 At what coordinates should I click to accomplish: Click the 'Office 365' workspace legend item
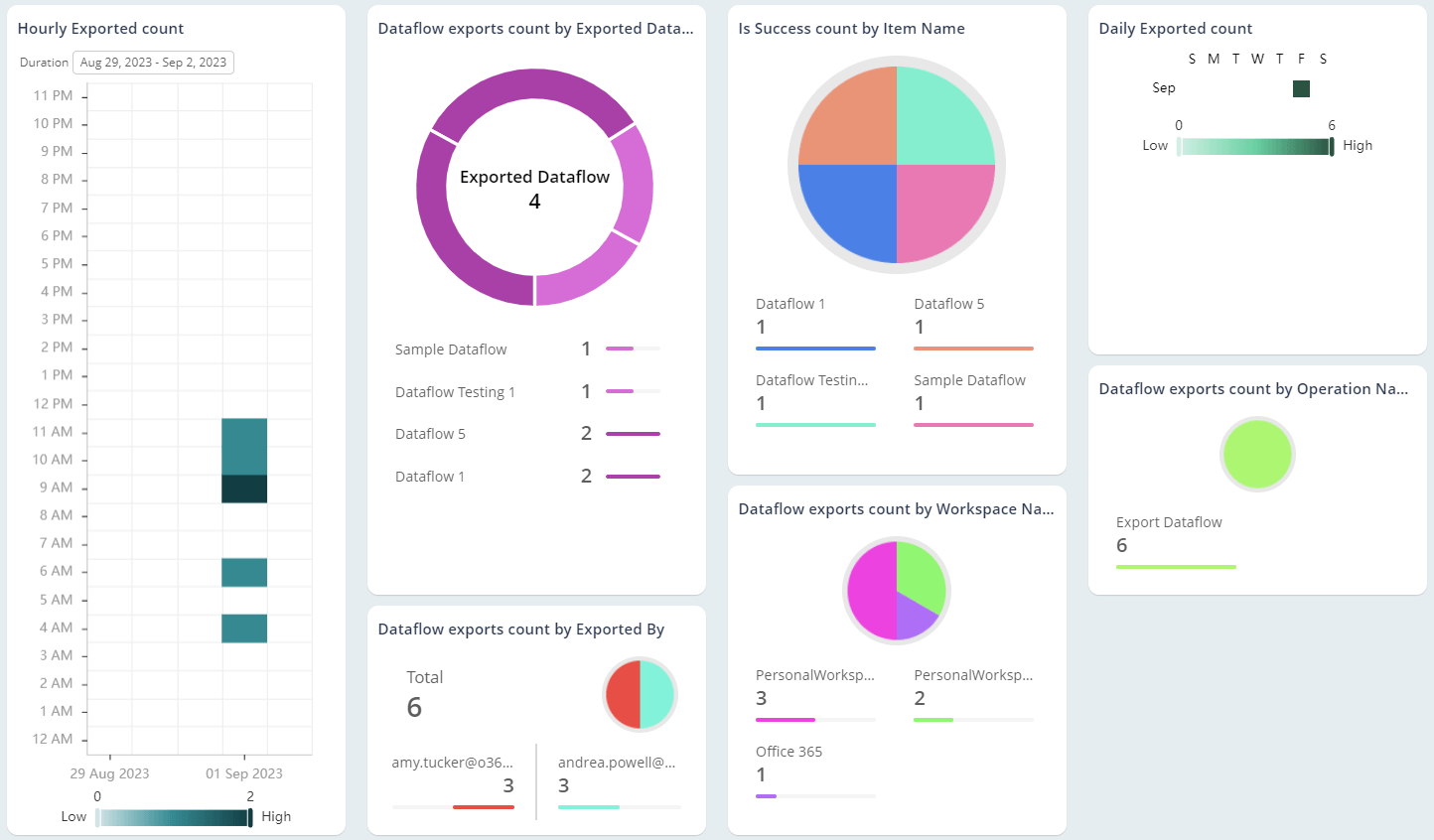(x=789, y=751)
